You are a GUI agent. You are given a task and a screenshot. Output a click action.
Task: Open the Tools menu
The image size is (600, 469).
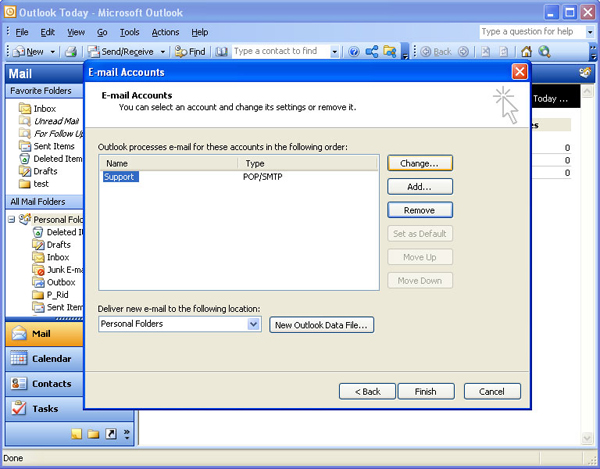click(x=129, y=32)
